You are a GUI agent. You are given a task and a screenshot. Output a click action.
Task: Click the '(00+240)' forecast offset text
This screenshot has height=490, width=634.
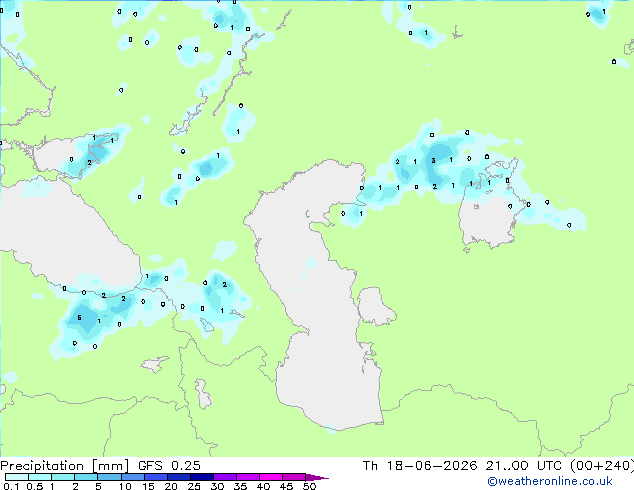point(602,466)
